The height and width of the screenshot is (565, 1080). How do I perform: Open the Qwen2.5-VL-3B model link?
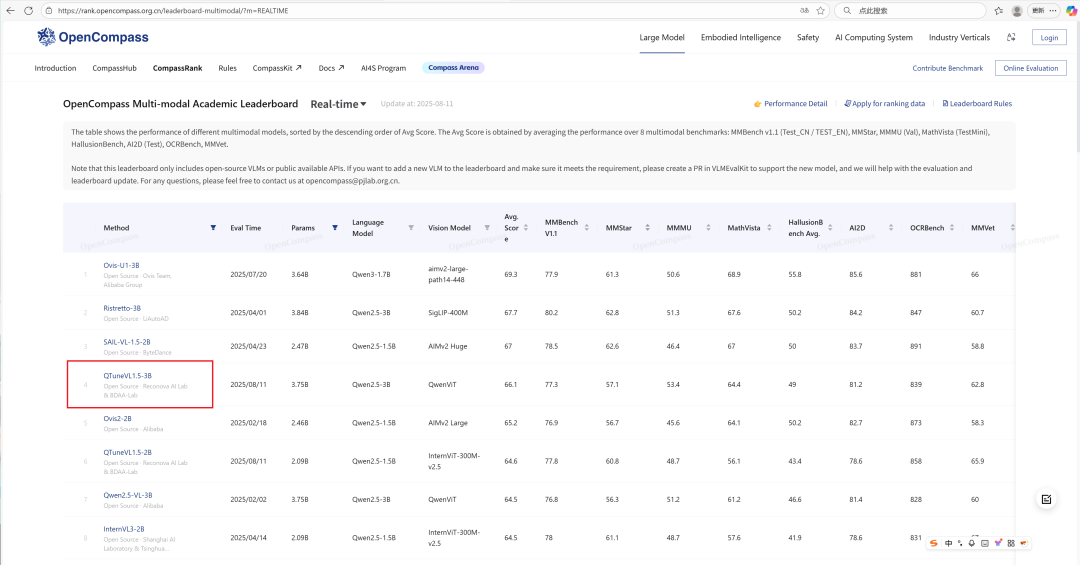[127, 495]
